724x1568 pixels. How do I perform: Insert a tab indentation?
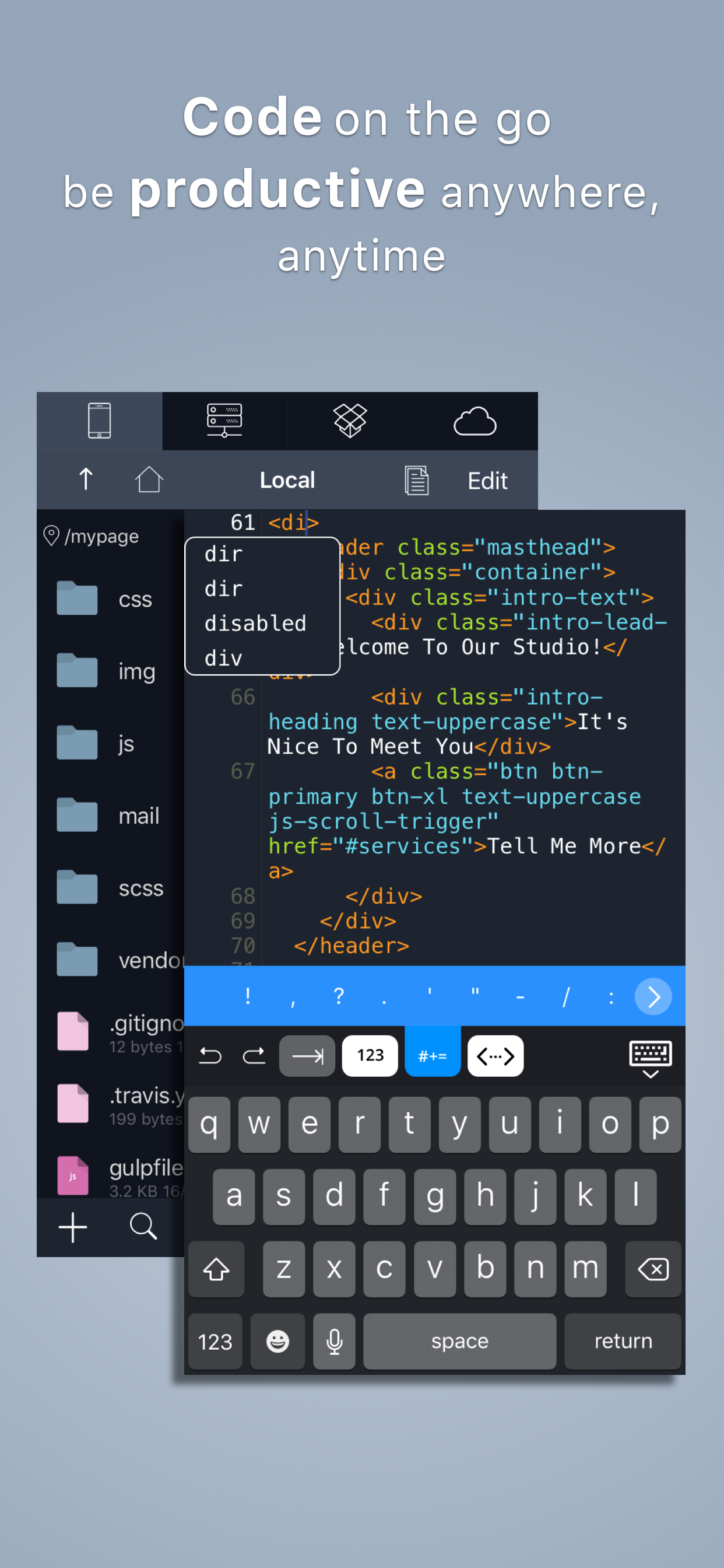pos(307,1055)
